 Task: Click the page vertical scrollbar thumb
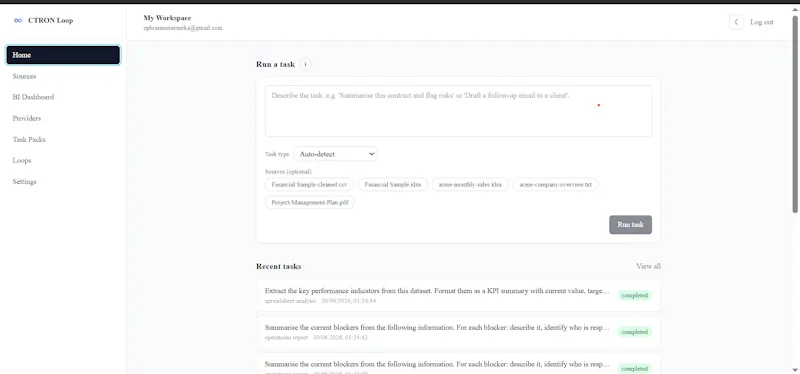(x=795, y=114)
